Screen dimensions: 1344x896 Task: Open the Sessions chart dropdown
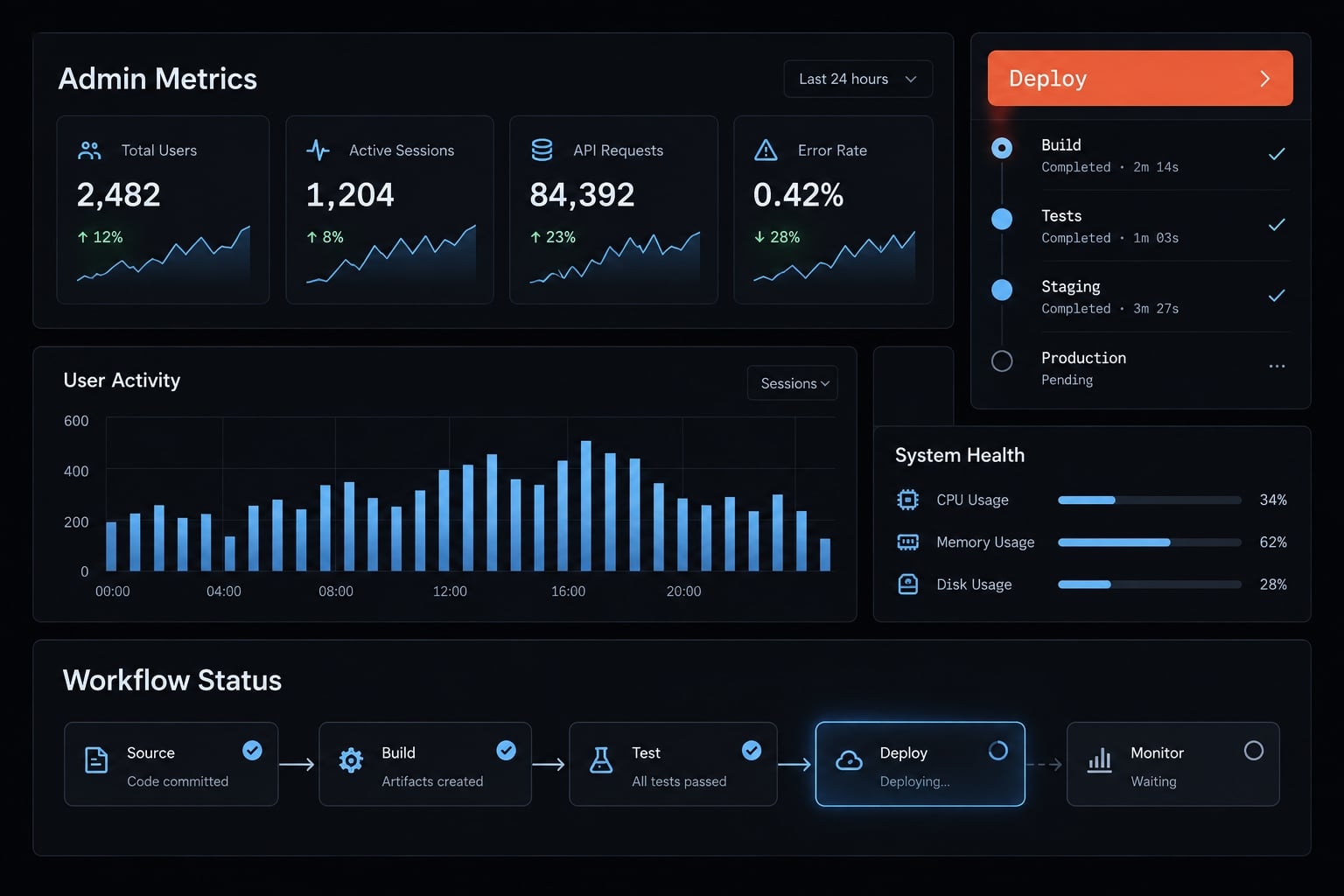tap(793, 383)
